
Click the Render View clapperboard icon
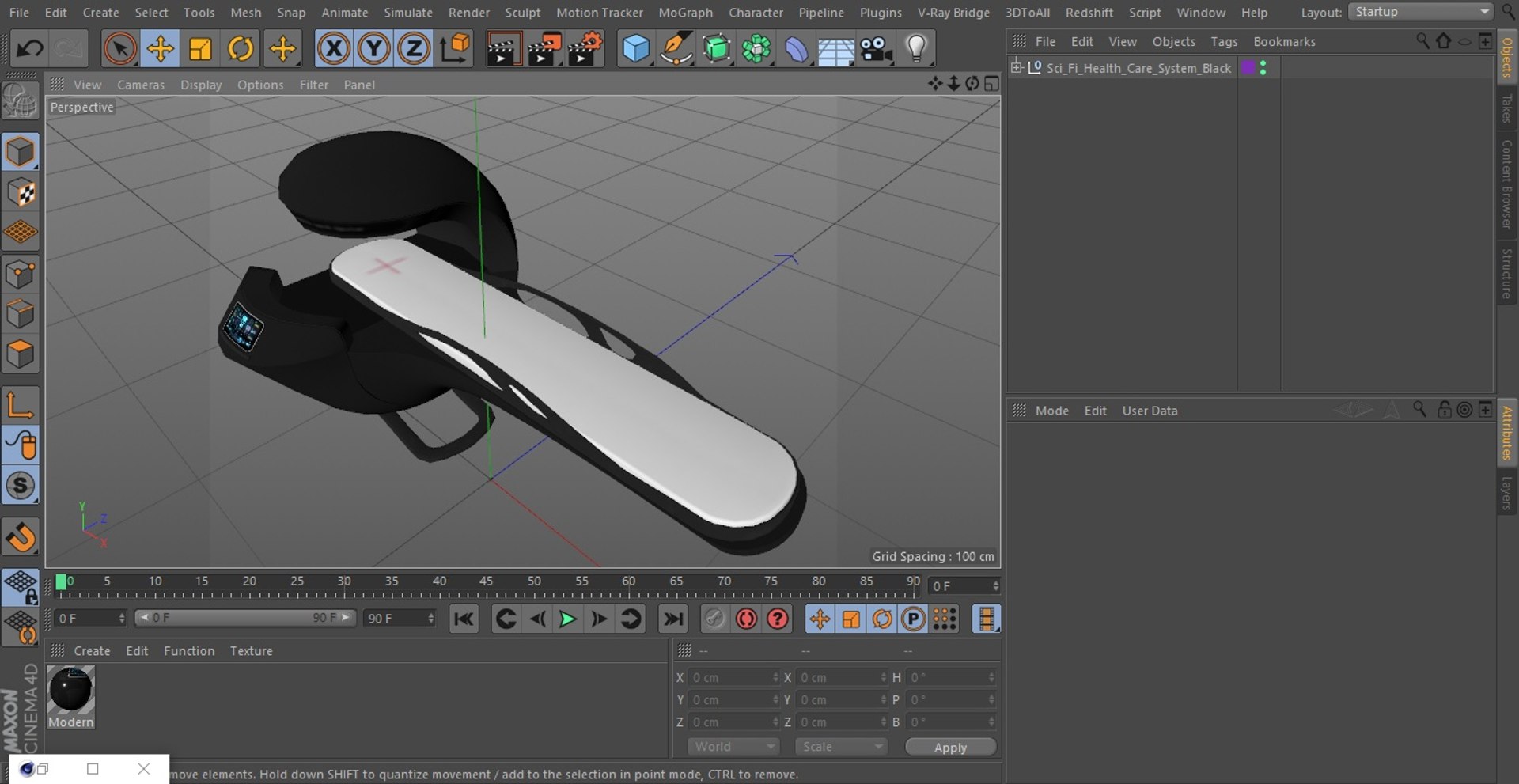click(503, 49)
